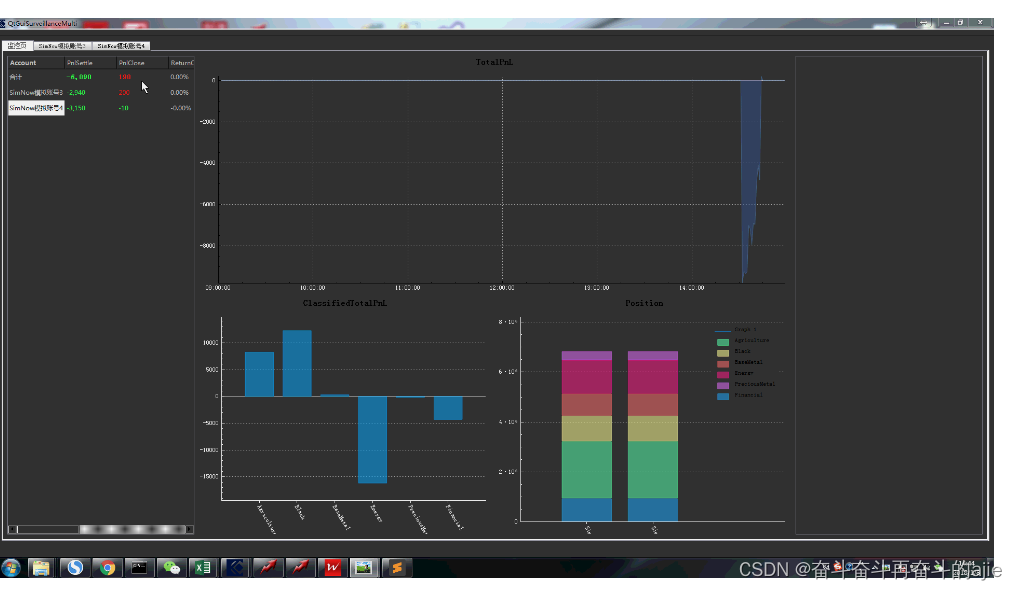Click the -3,150 PnlSettle value
The height and width of the screenshot is (590, 1017).
point(77,108)
